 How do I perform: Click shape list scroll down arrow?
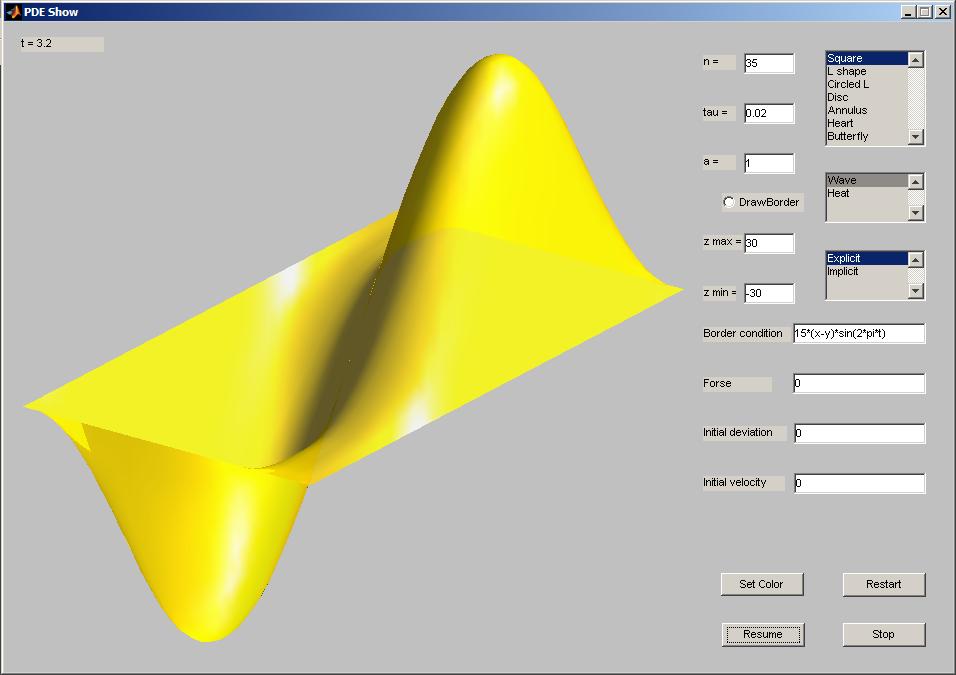(x=916, y=137)
